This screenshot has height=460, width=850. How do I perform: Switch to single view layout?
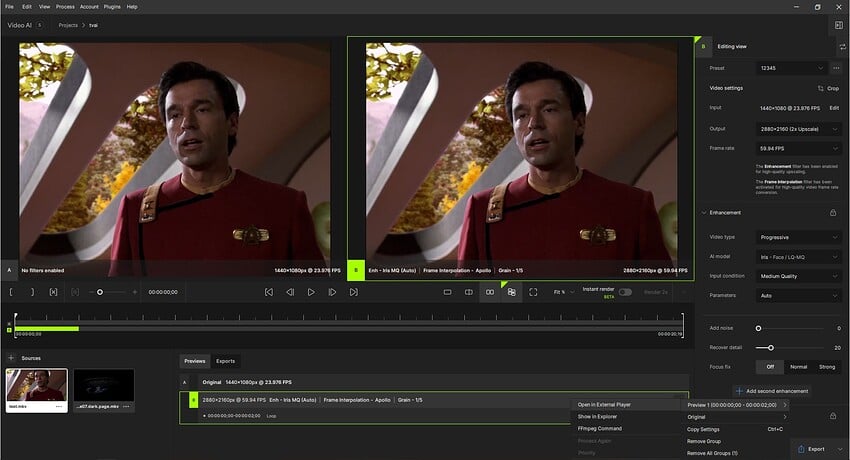tap(447, 292)
